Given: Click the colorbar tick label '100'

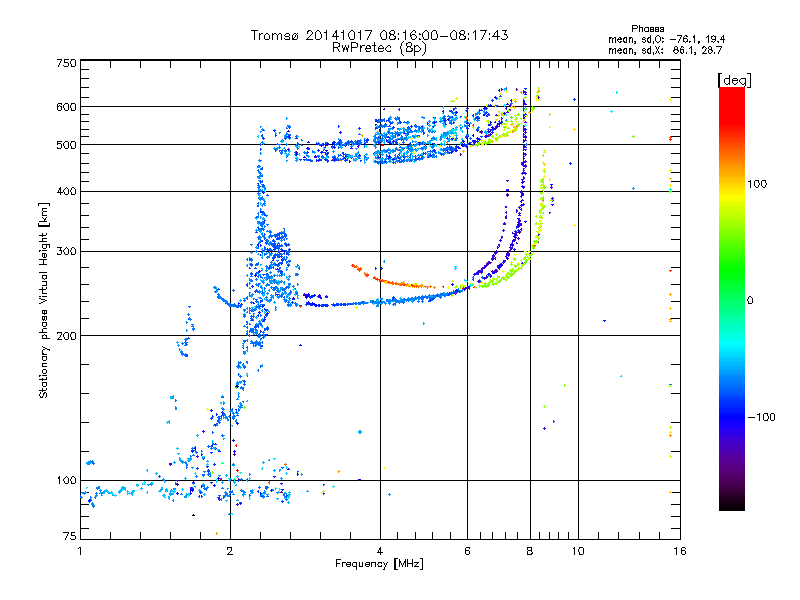Looking at the screenshot, I should [757, 184].
